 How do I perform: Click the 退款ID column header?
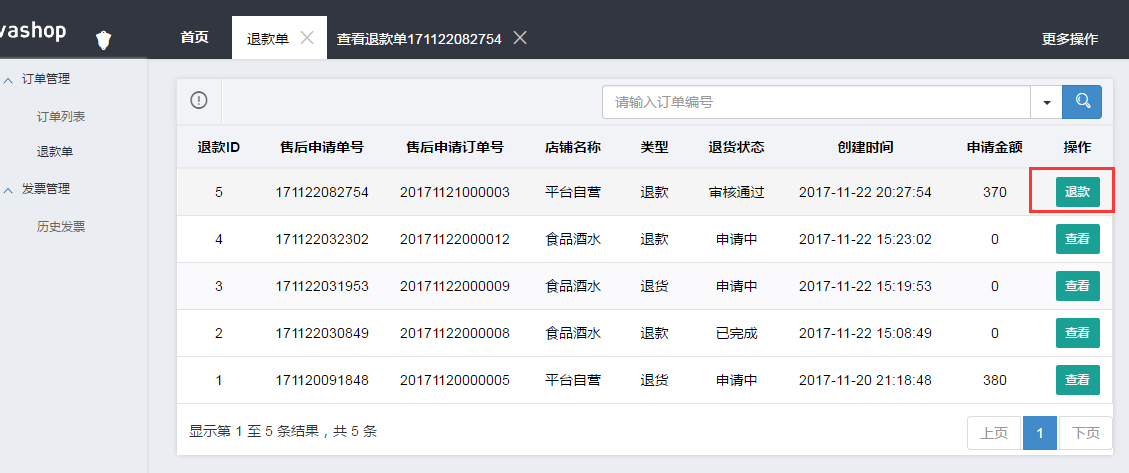coord(219,148)
